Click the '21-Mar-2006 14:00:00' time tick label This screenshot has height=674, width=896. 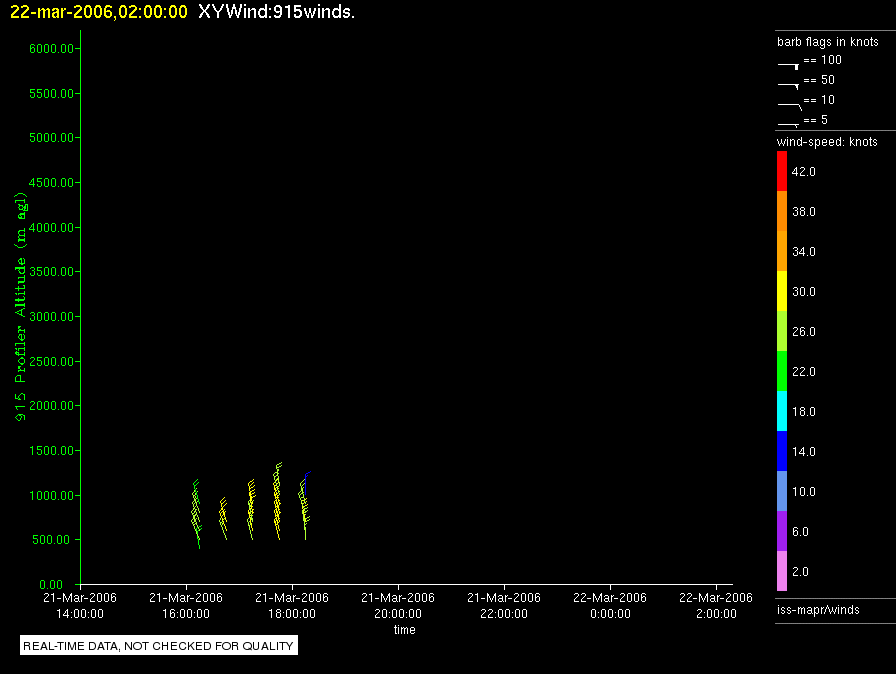click(80, 605)
